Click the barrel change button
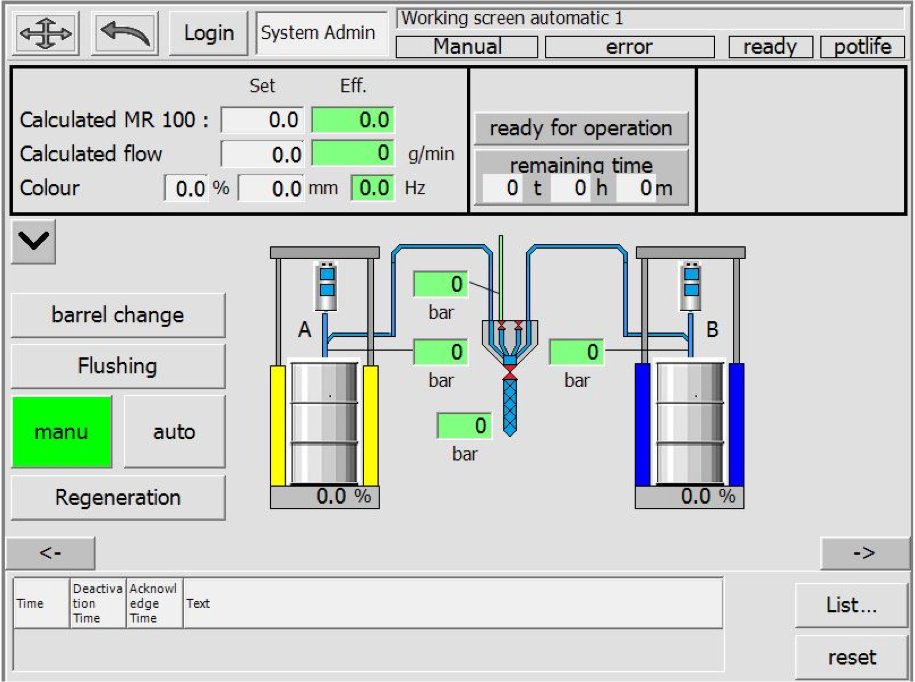This screenshot has height=682, width=915. (118, 315)
